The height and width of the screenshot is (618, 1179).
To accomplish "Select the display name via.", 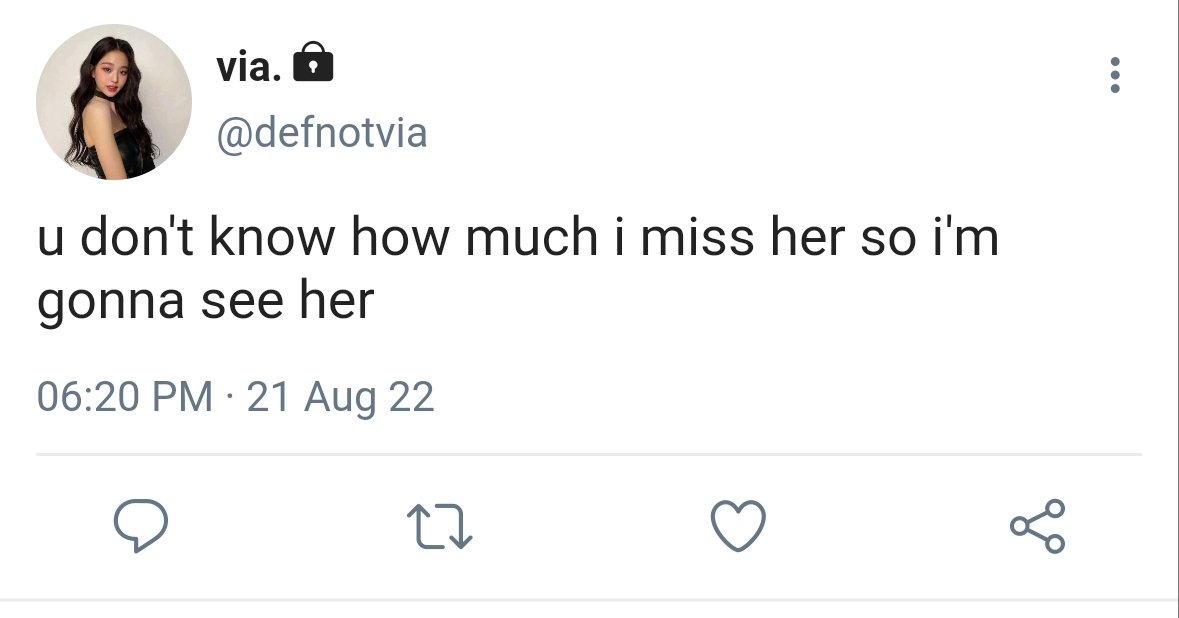I will pyautogui.click(x=249, y=66).
